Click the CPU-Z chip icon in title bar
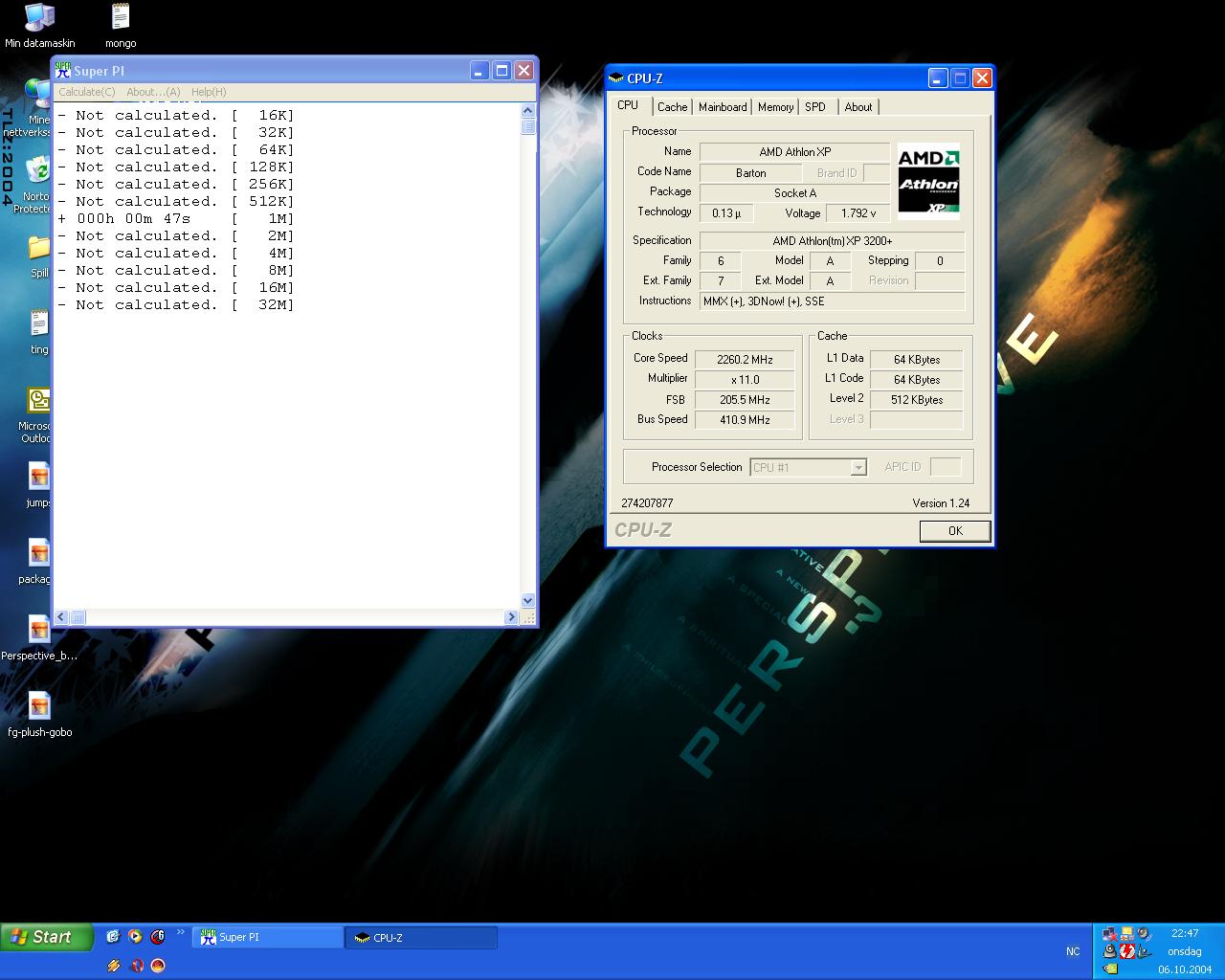 tap(616, 78)
